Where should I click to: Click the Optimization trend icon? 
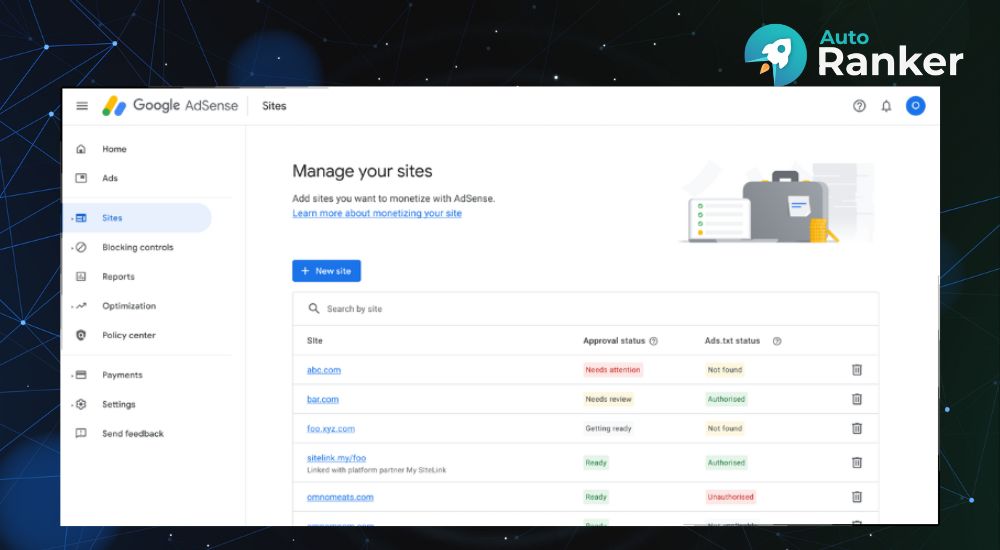coord(81,306)
